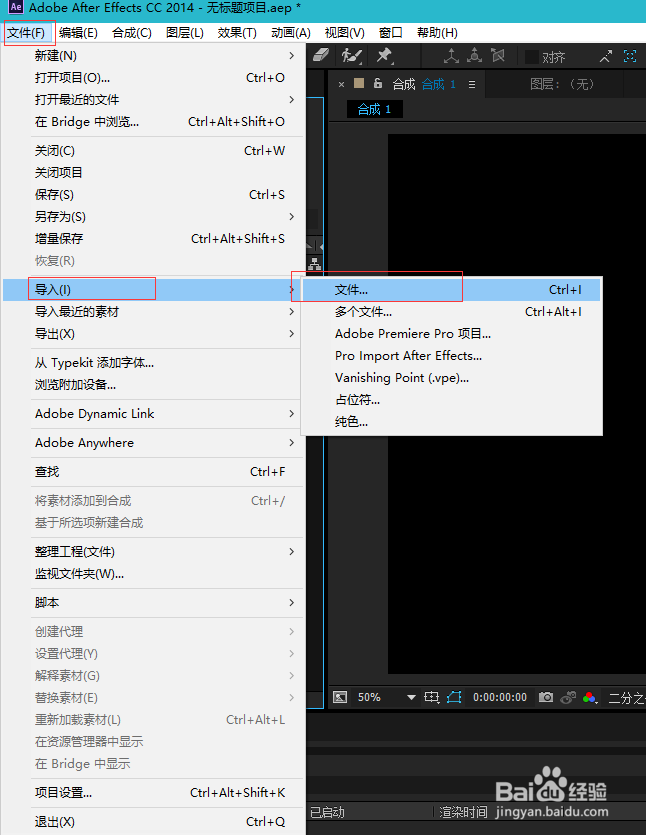Open the 图层(L) menu

pyautogui.click(x=185, y=33)
